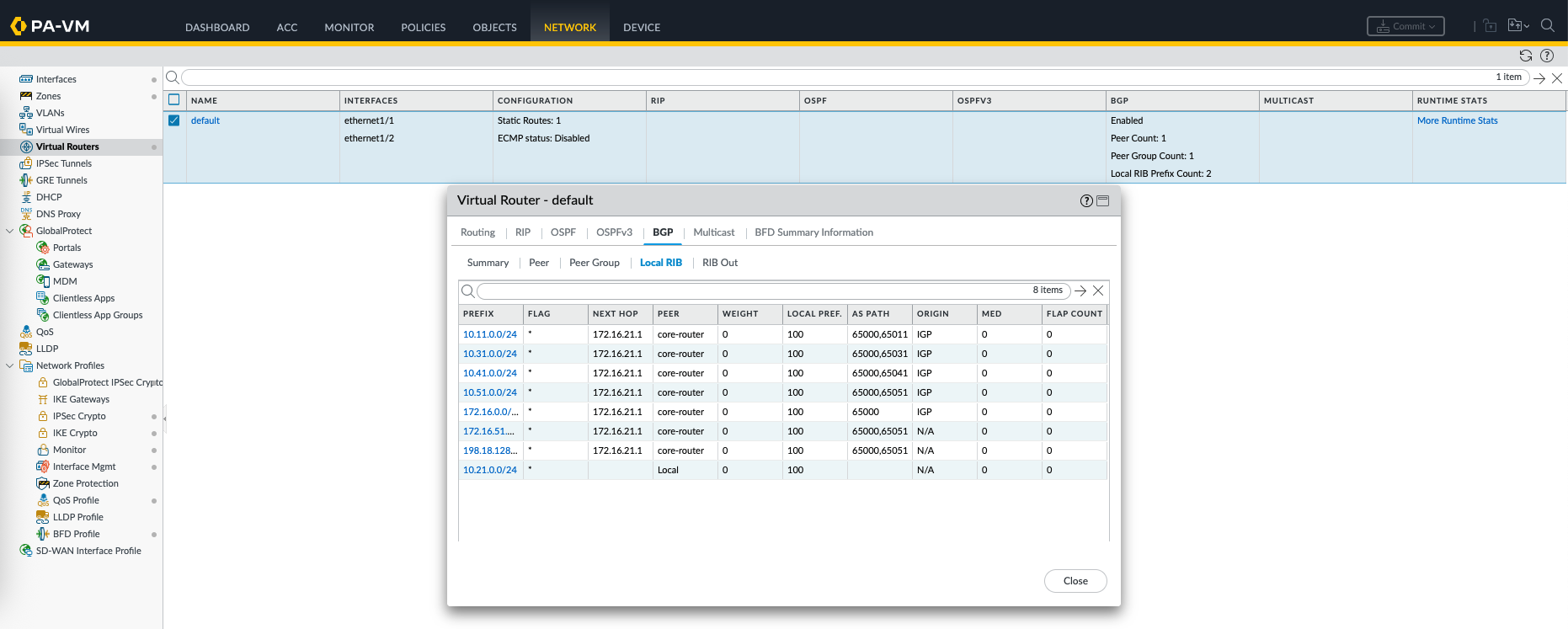Open the Peer Group sub-tab

point(594,263)
